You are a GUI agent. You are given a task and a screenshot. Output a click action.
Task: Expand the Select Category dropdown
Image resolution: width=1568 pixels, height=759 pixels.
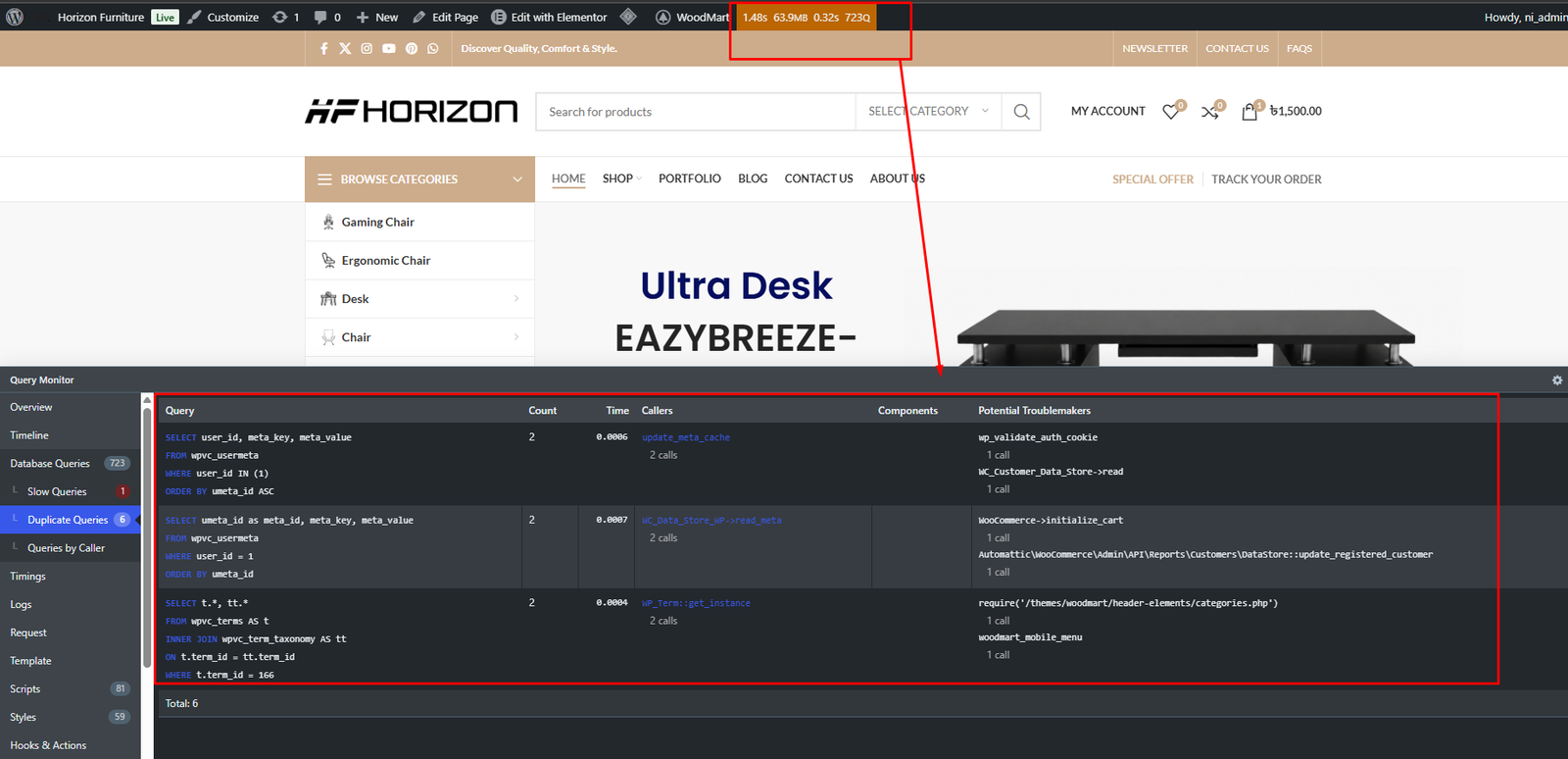928,112
